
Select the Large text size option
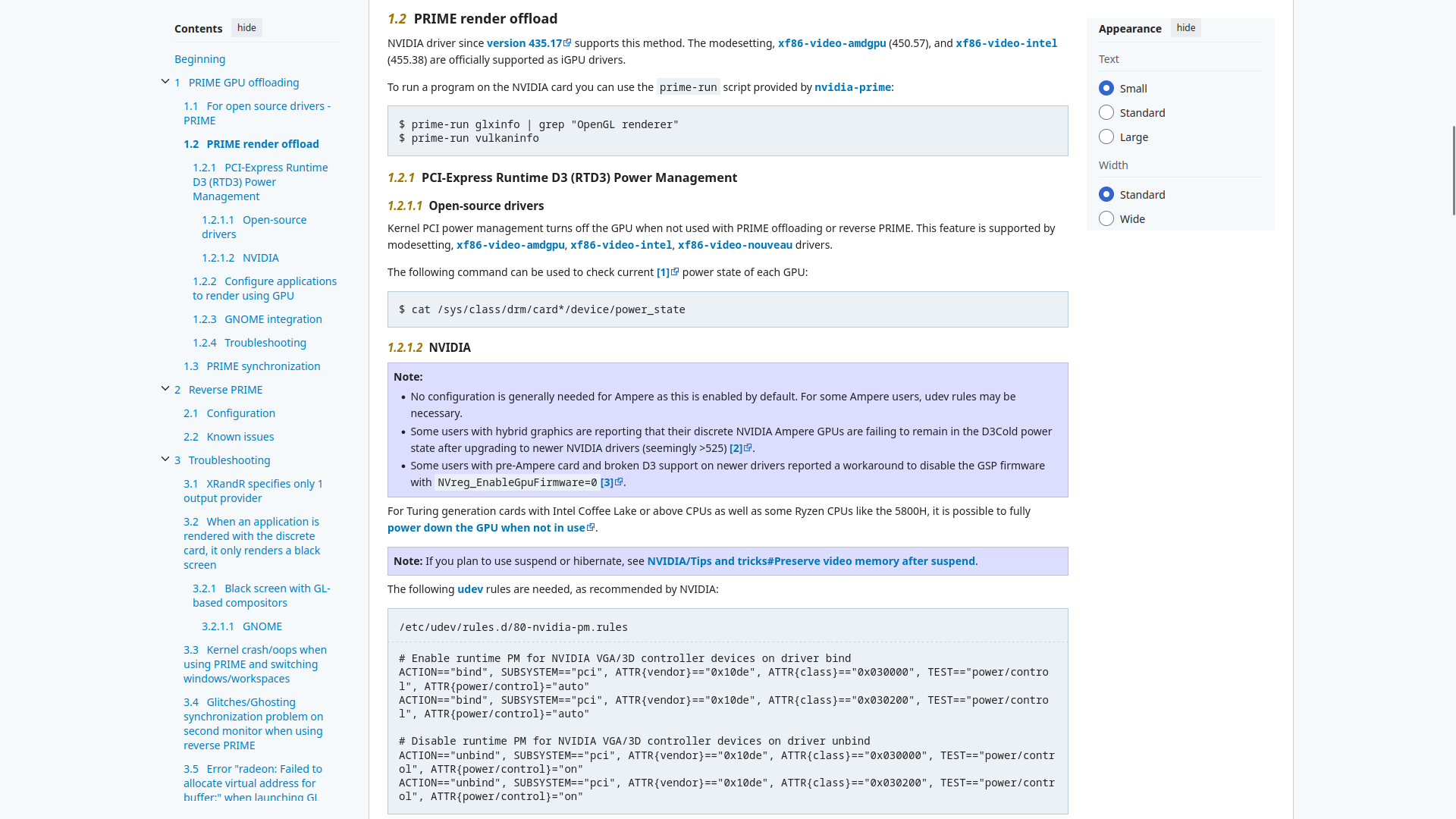(1106, 137)
